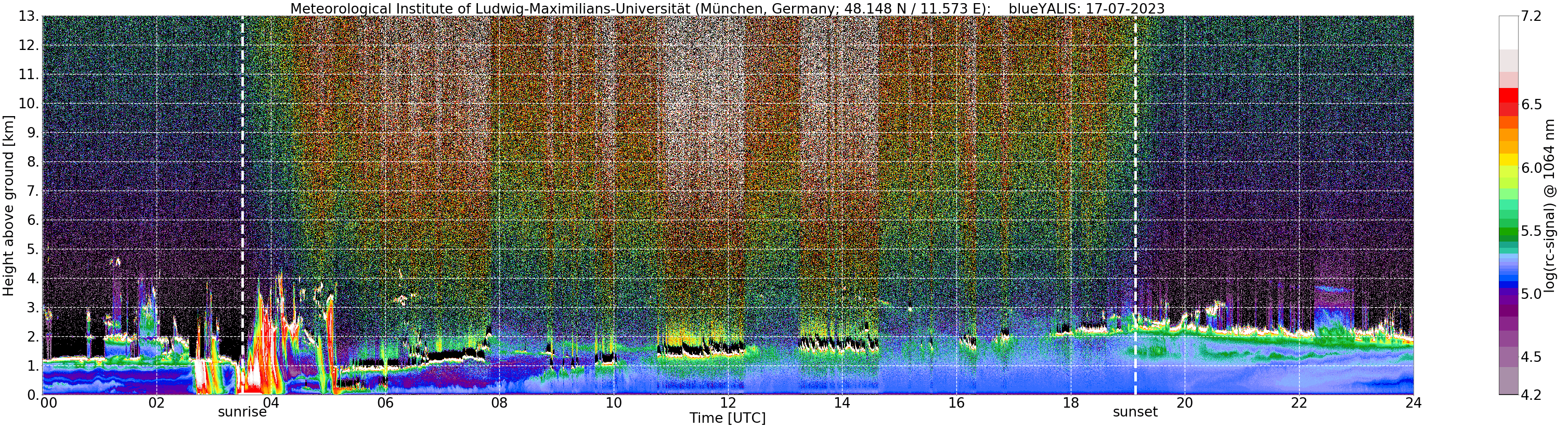Click the '14' time tick label

[842, 403]
